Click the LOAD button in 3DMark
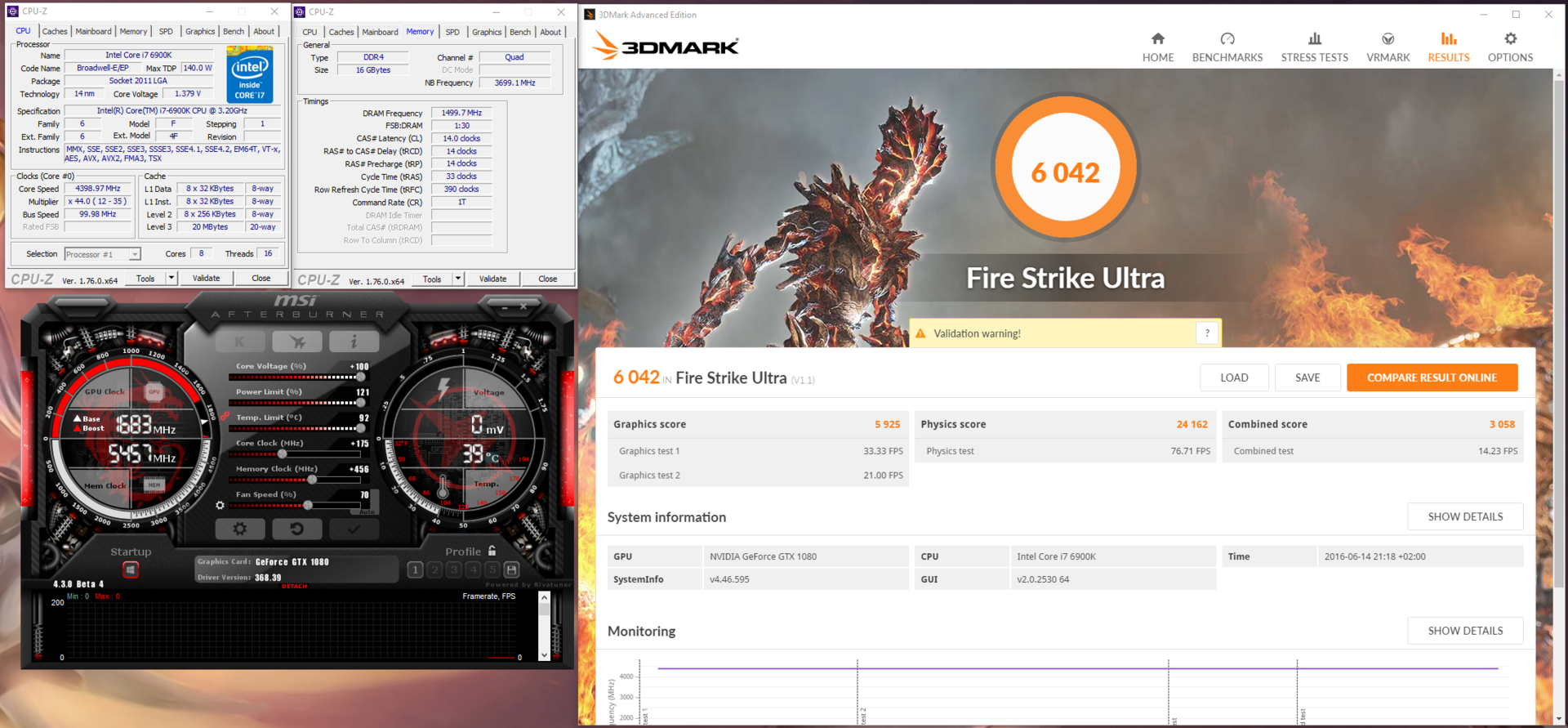 [1234, 377]
